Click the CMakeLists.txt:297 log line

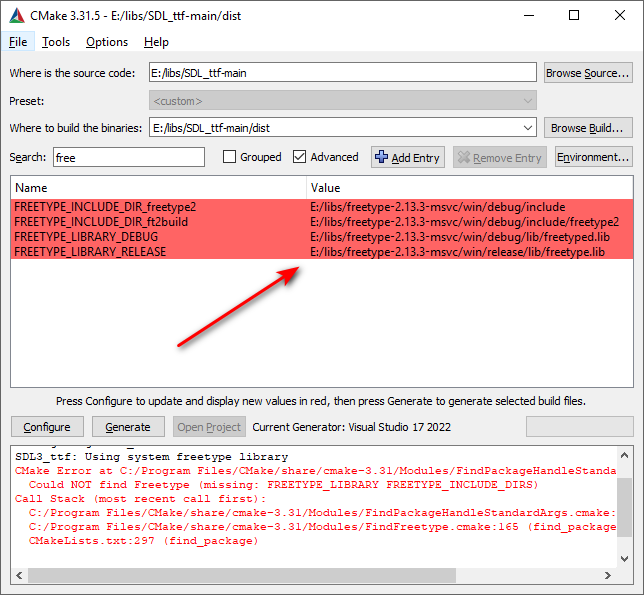[x=143, y=541]
